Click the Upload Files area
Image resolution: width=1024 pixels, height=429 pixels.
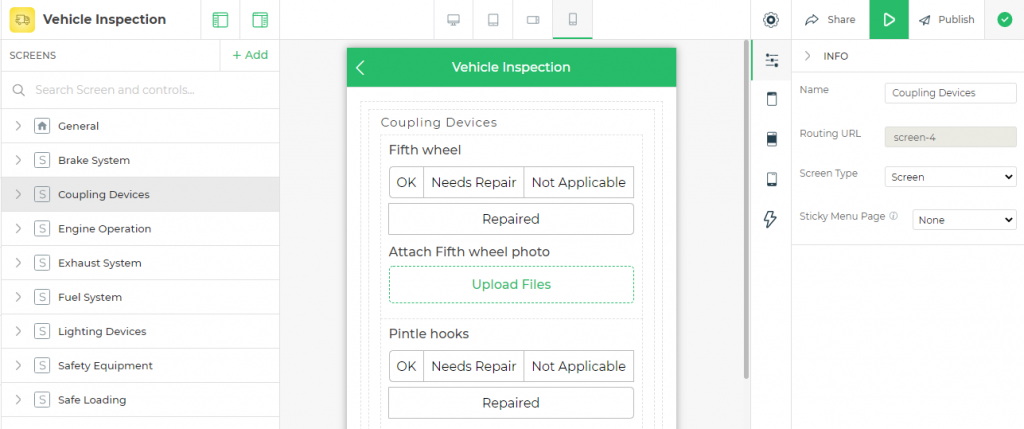point(511,285)
